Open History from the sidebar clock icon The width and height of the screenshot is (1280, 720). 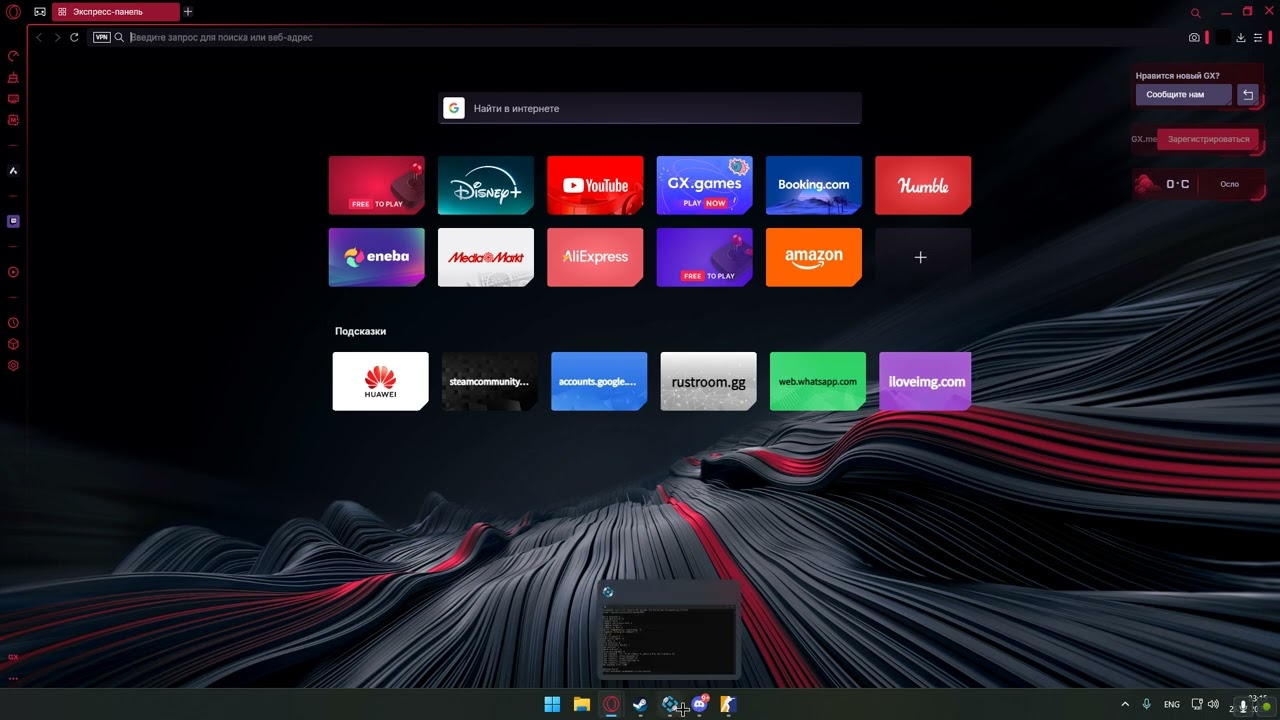coord(13,323)
